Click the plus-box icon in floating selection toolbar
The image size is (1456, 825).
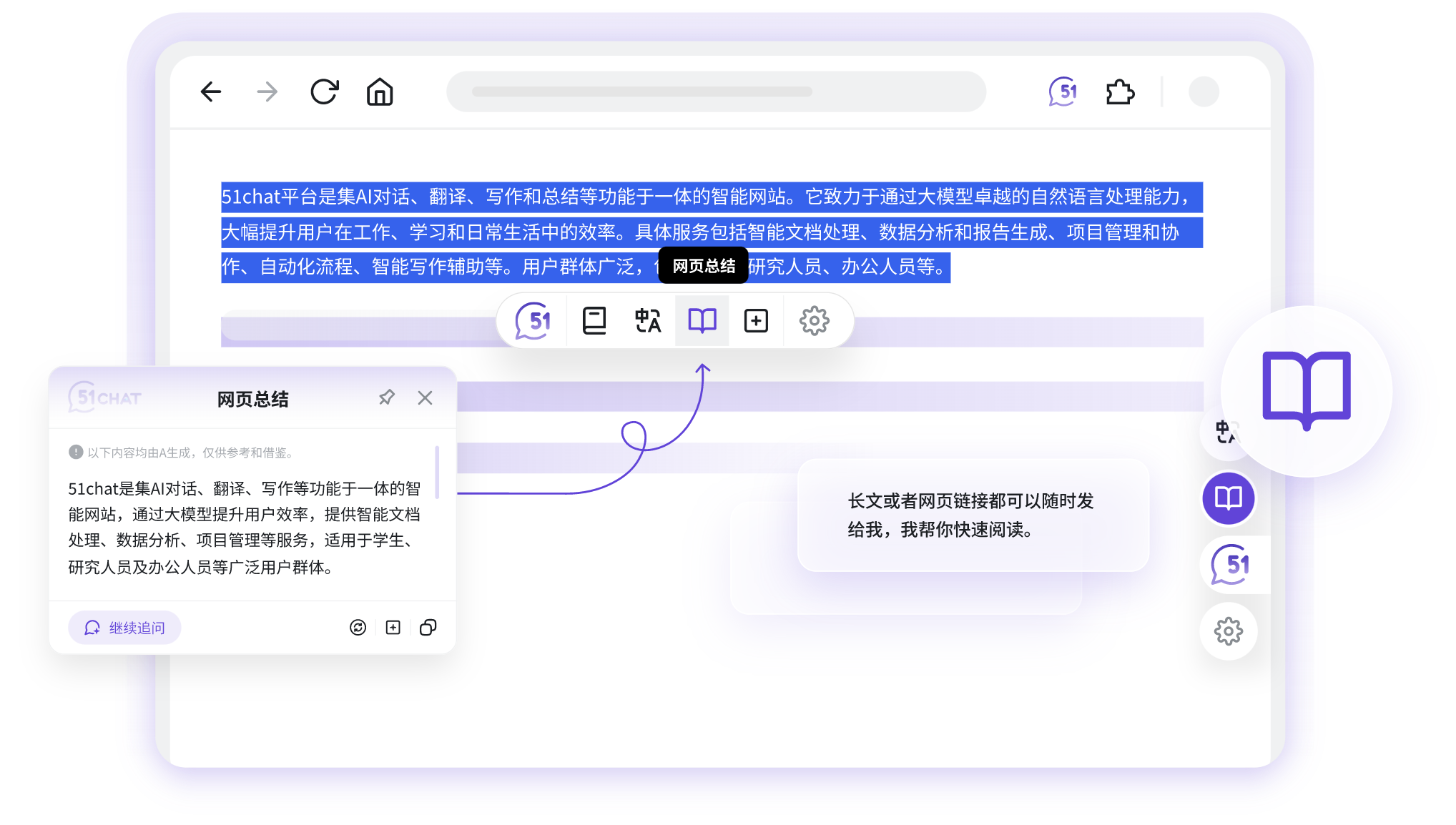pyautogui.click(x=756, y=321)
